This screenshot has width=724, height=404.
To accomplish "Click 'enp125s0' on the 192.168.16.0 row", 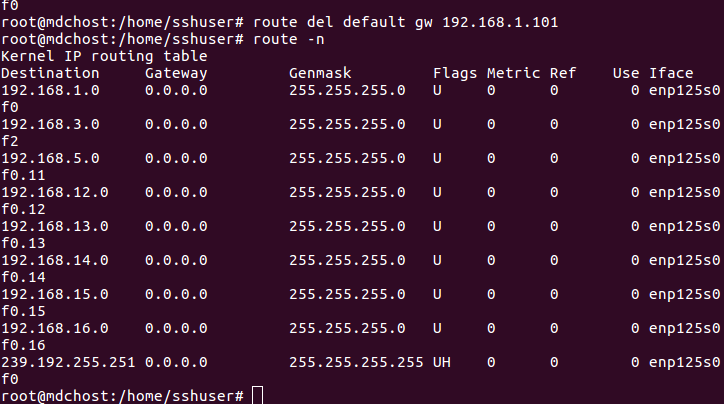I will coord(685,329).
